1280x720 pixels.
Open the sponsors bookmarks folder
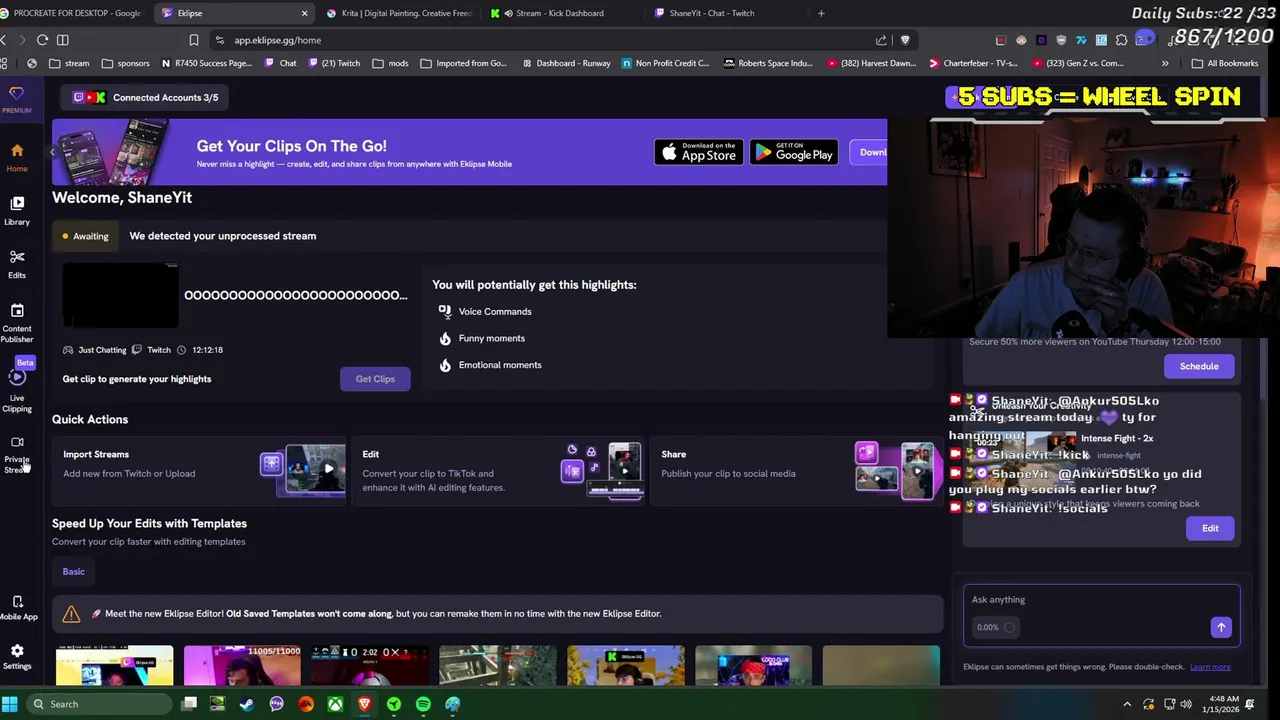tap(126, 63)
